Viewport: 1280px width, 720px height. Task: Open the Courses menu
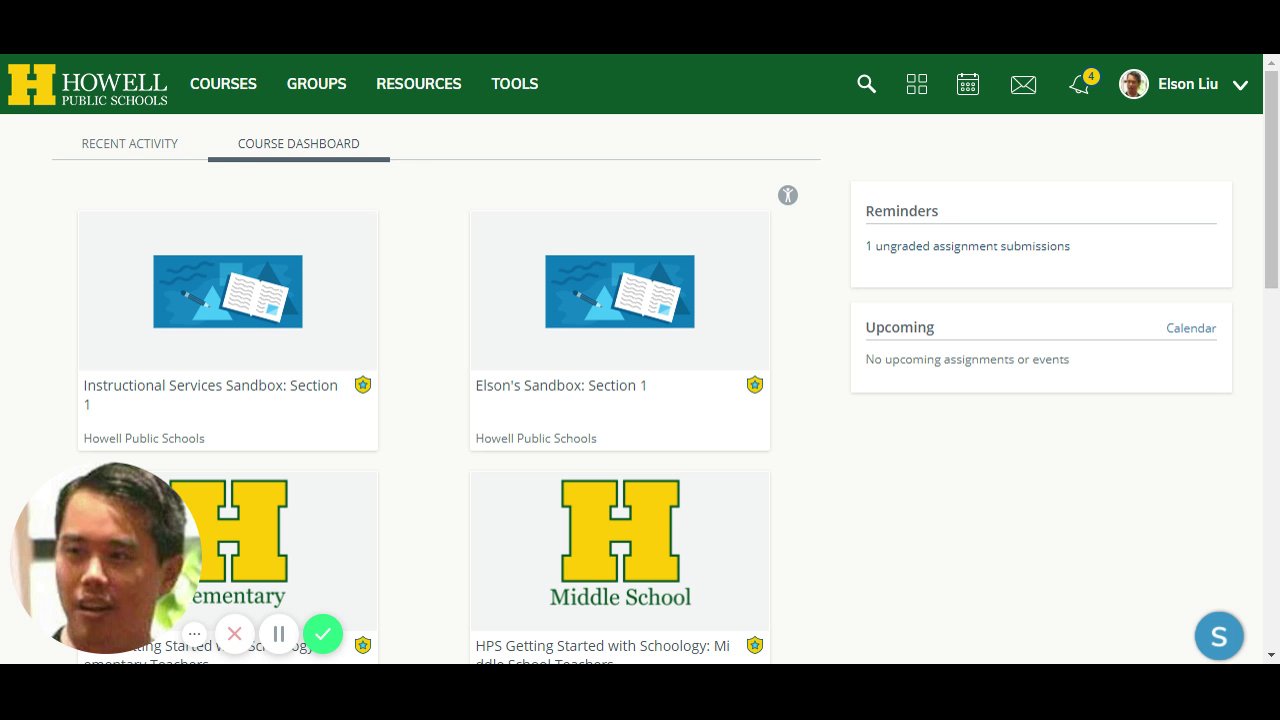[223, 84]
